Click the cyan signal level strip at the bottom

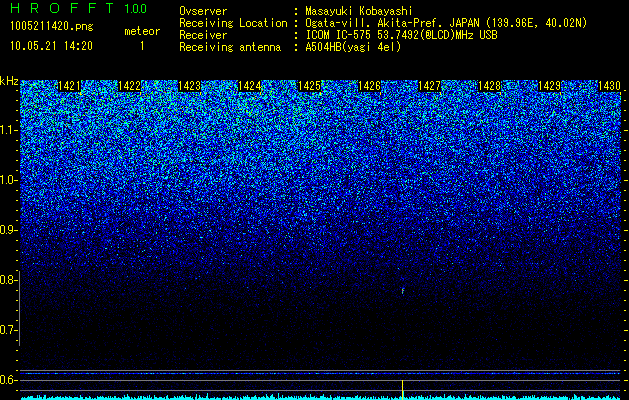click(320, 397)
